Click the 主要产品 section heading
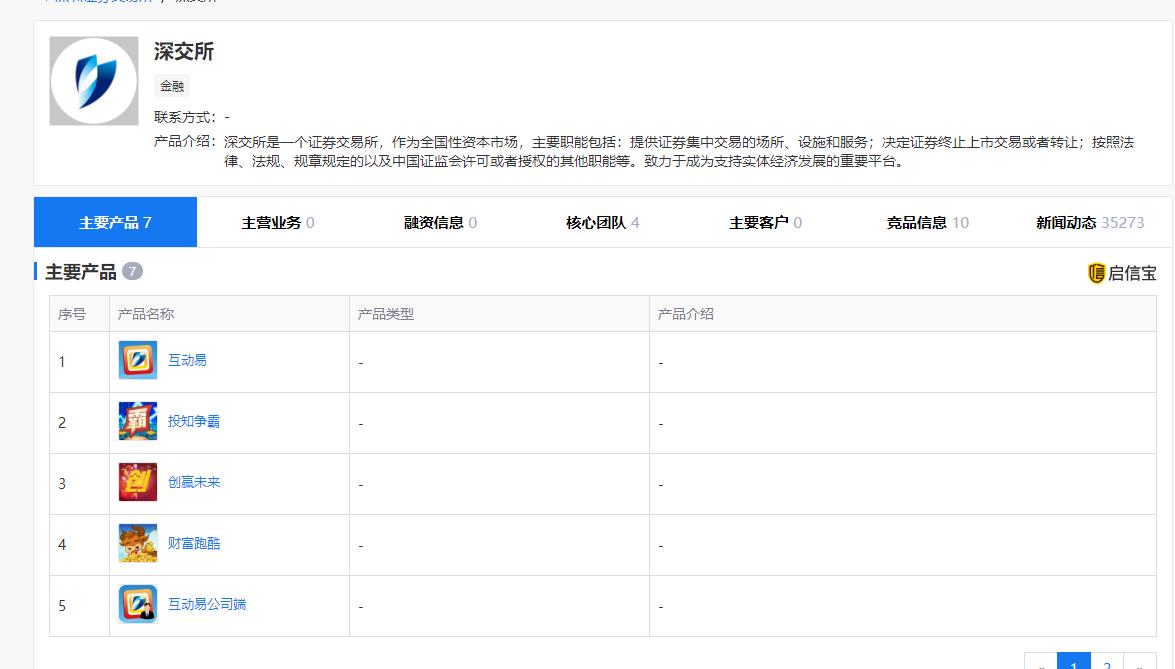This screenshot has width=1175, height=669. click(81, 272)
